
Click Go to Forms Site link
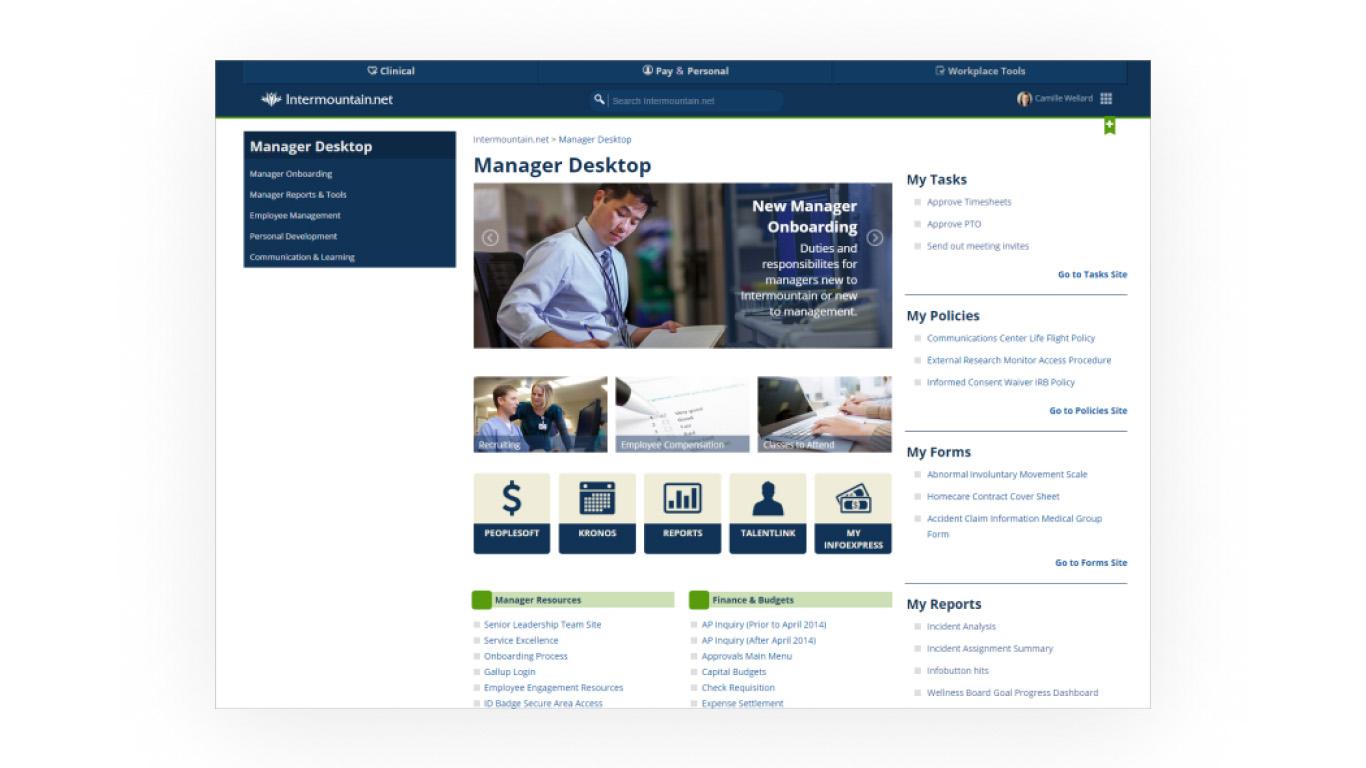pos(1091,562)
